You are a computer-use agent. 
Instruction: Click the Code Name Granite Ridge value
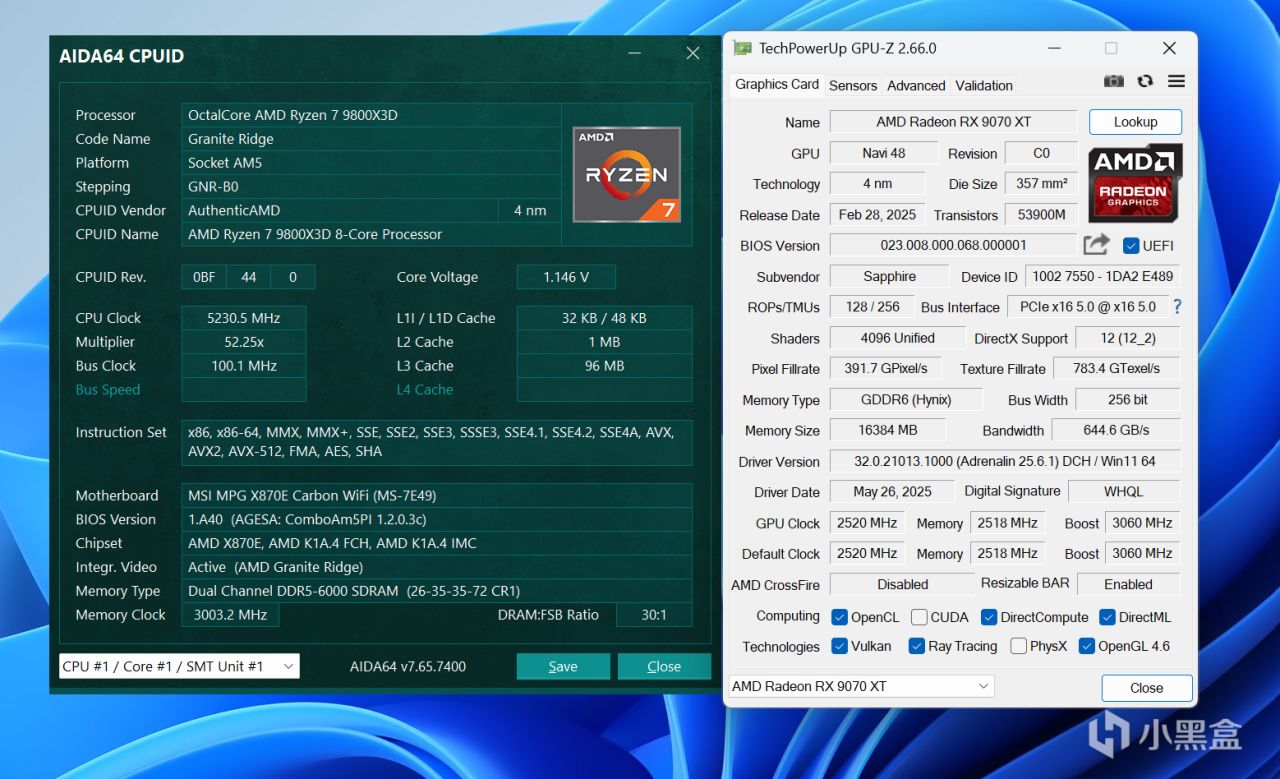click(x=371, y=139)
